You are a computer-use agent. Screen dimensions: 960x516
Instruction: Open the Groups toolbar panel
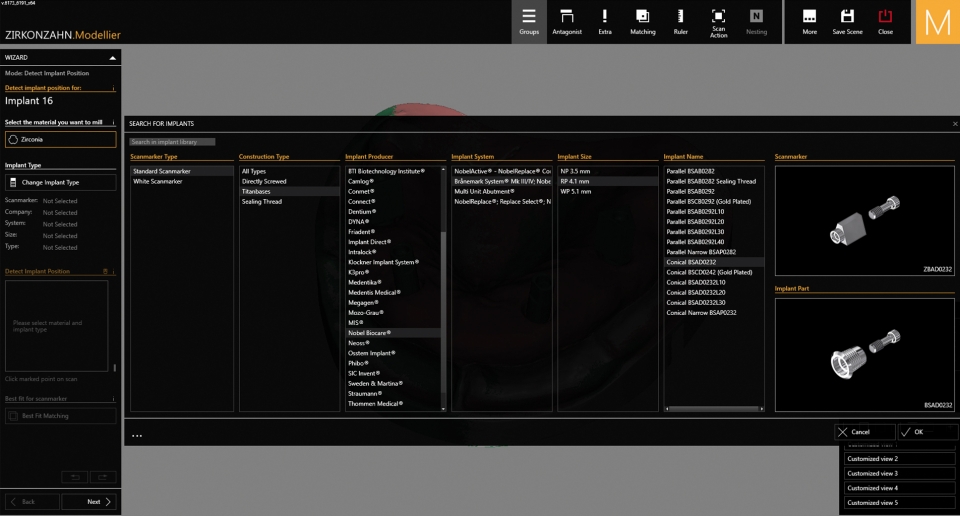(x=529, y=22)
